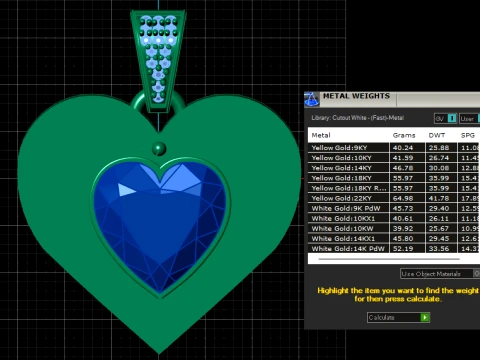Toggle the User library switch

tap(470, 118)
